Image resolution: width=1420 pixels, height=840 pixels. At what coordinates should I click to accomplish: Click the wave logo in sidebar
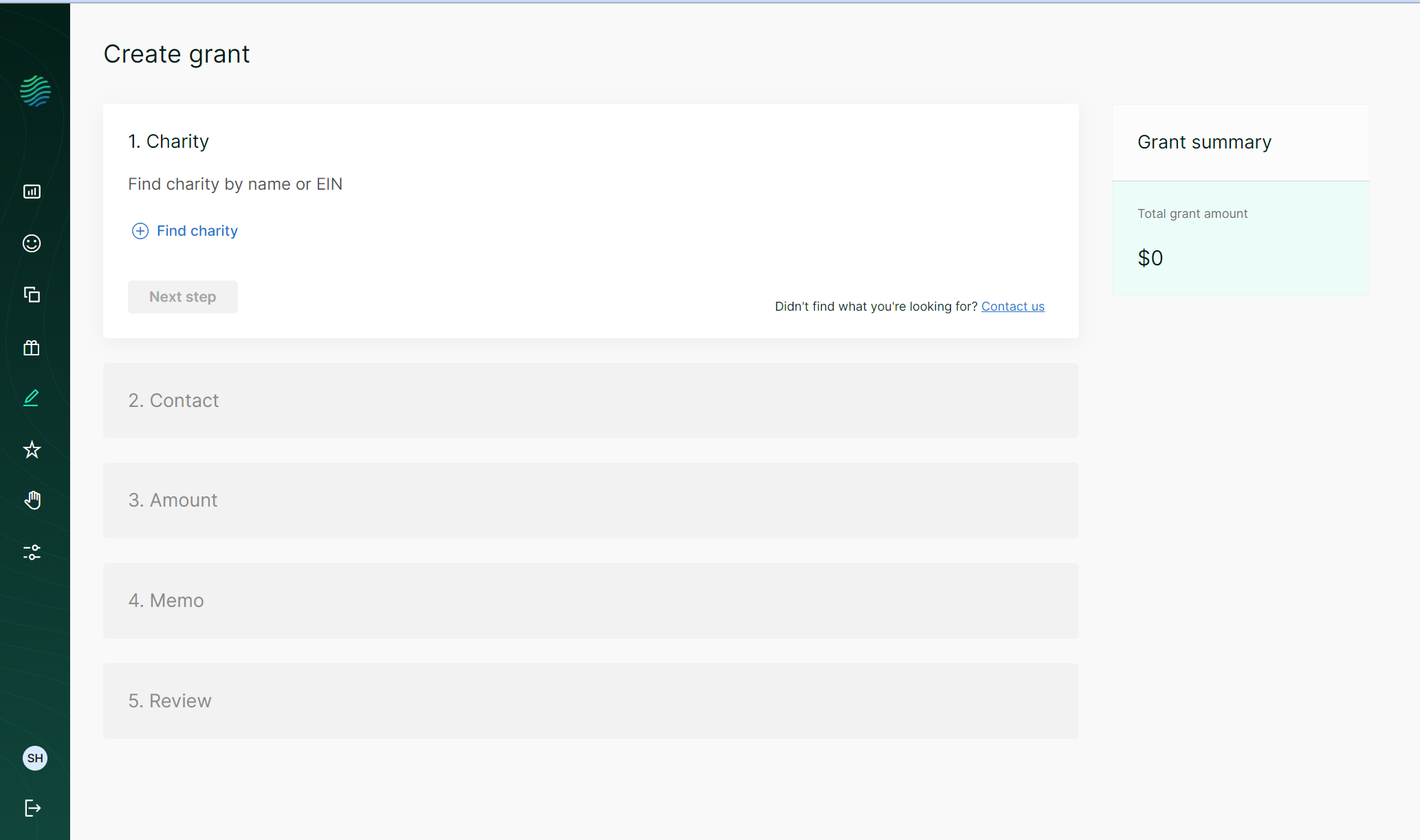click(x=35, y=91)
